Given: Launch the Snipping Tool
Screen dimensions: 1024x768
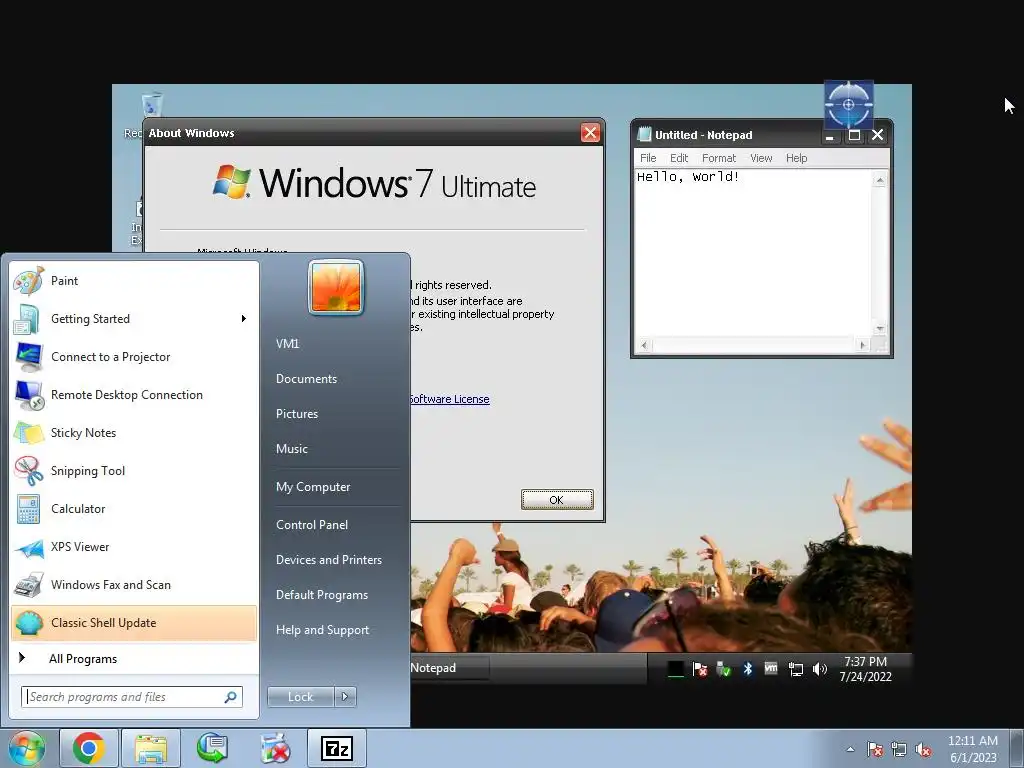Looking at the screenshot, I should (134, 471).
